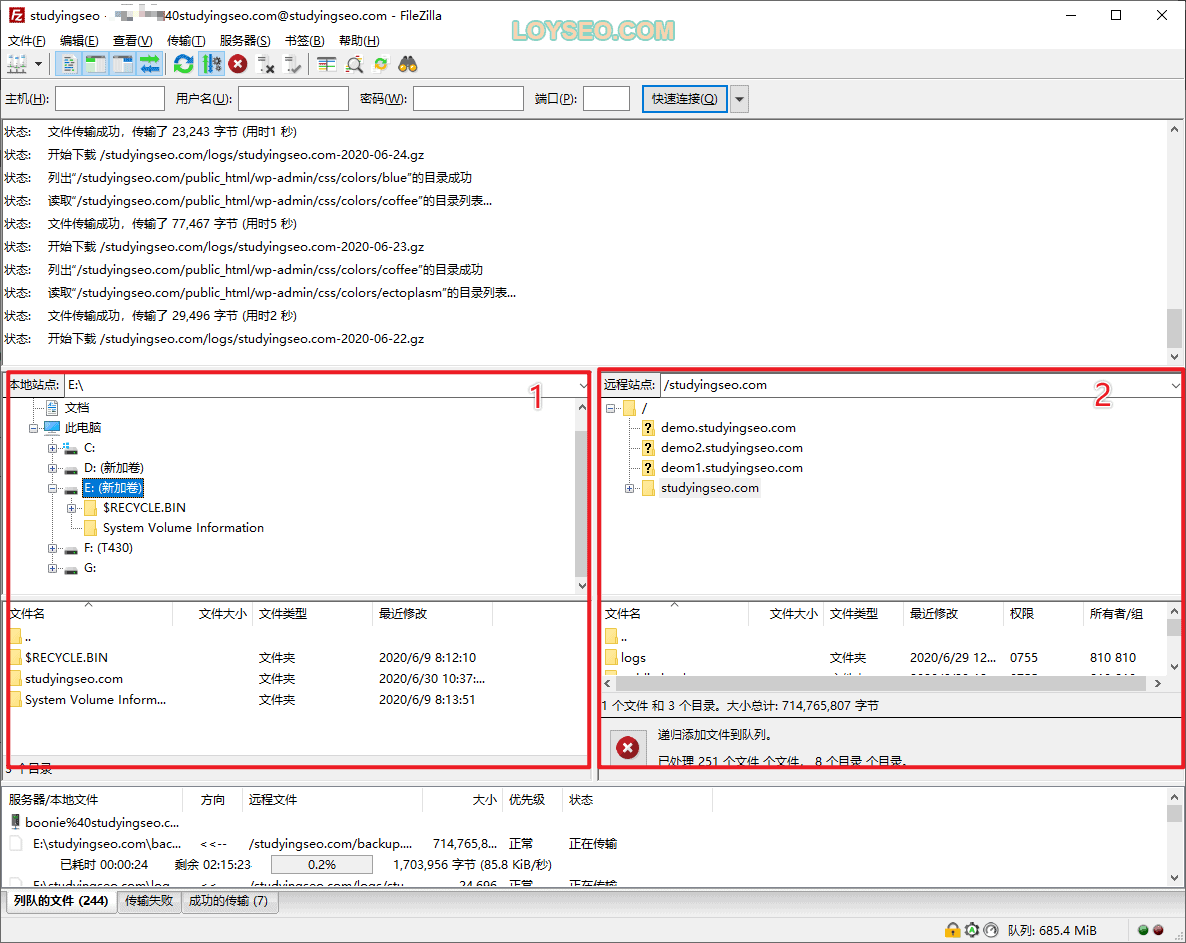This screenshot has height=943, width=1186.
Task: Focus the 端口(P) port field
Action: coord(607,98)
